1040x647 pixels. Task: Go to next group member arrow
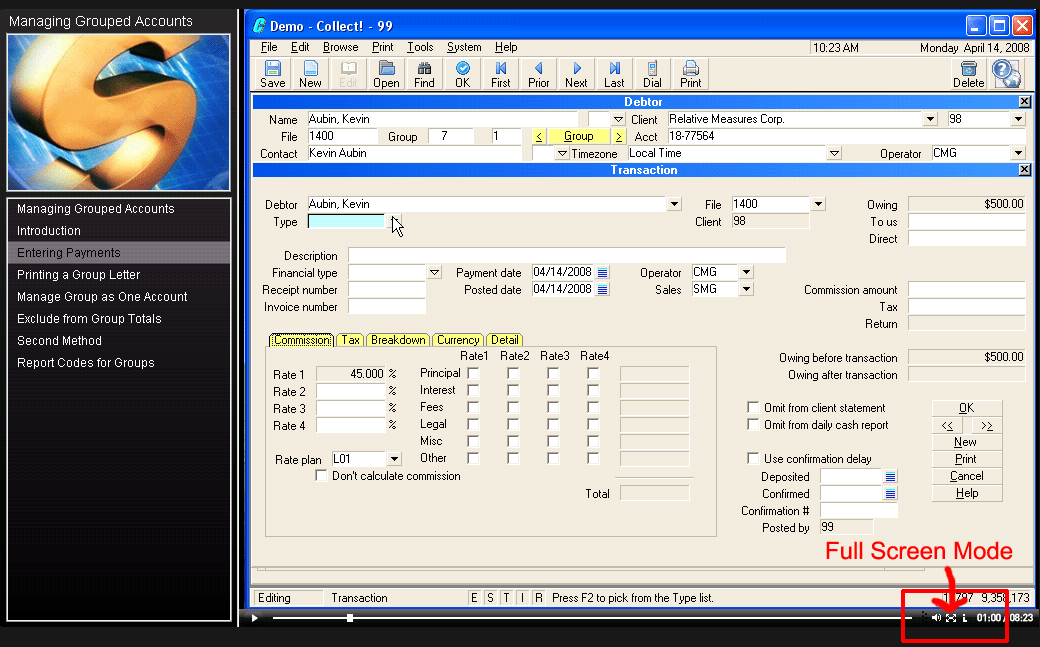pyautogui.click(x=618, y=136)
